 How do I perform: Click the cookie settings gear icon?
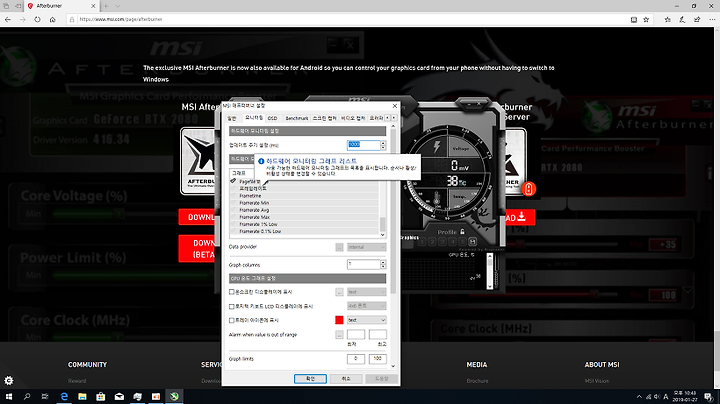(x=9, y=380)
